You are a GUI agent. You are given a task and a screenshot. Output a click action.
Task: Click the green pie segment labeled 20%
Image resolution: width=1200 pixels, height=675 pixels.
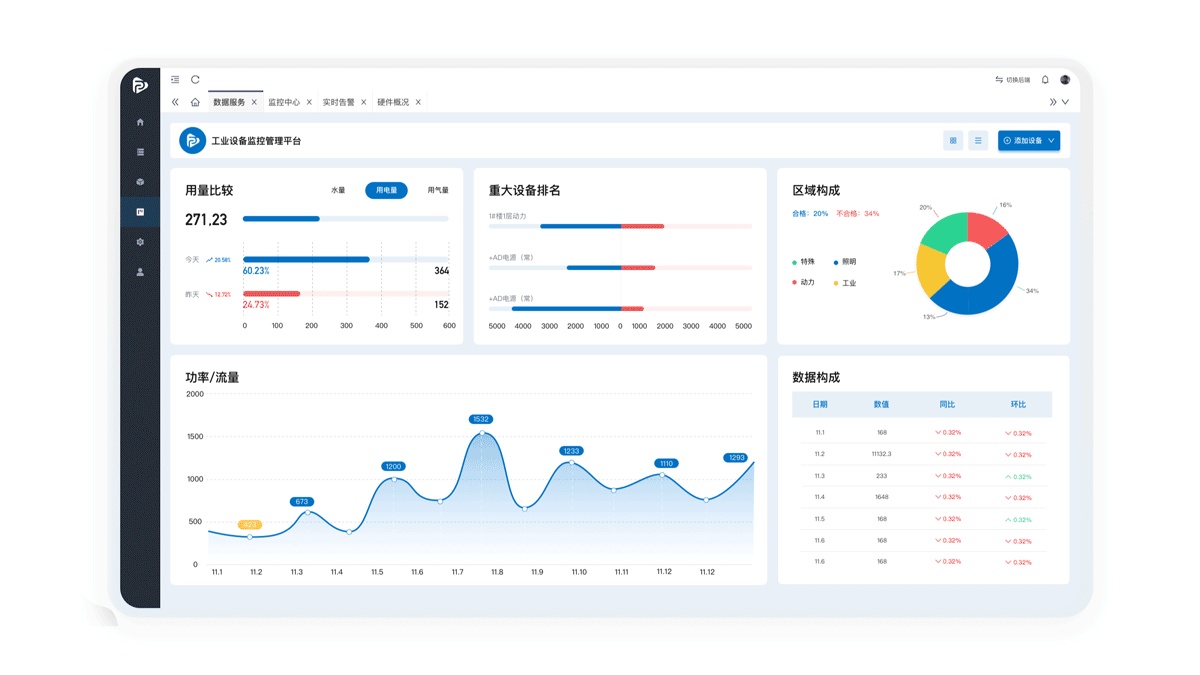(942, 232)
